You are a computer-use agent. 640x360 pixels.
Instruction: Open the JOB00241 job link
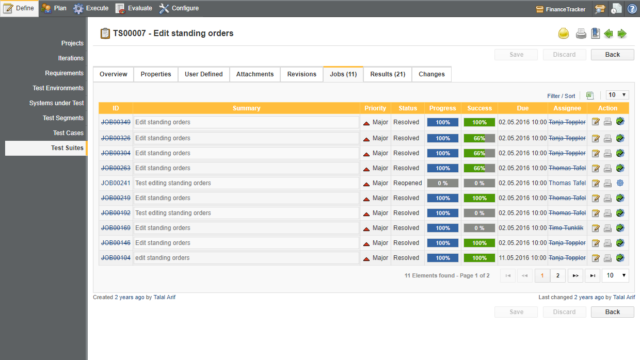(116, 183)
